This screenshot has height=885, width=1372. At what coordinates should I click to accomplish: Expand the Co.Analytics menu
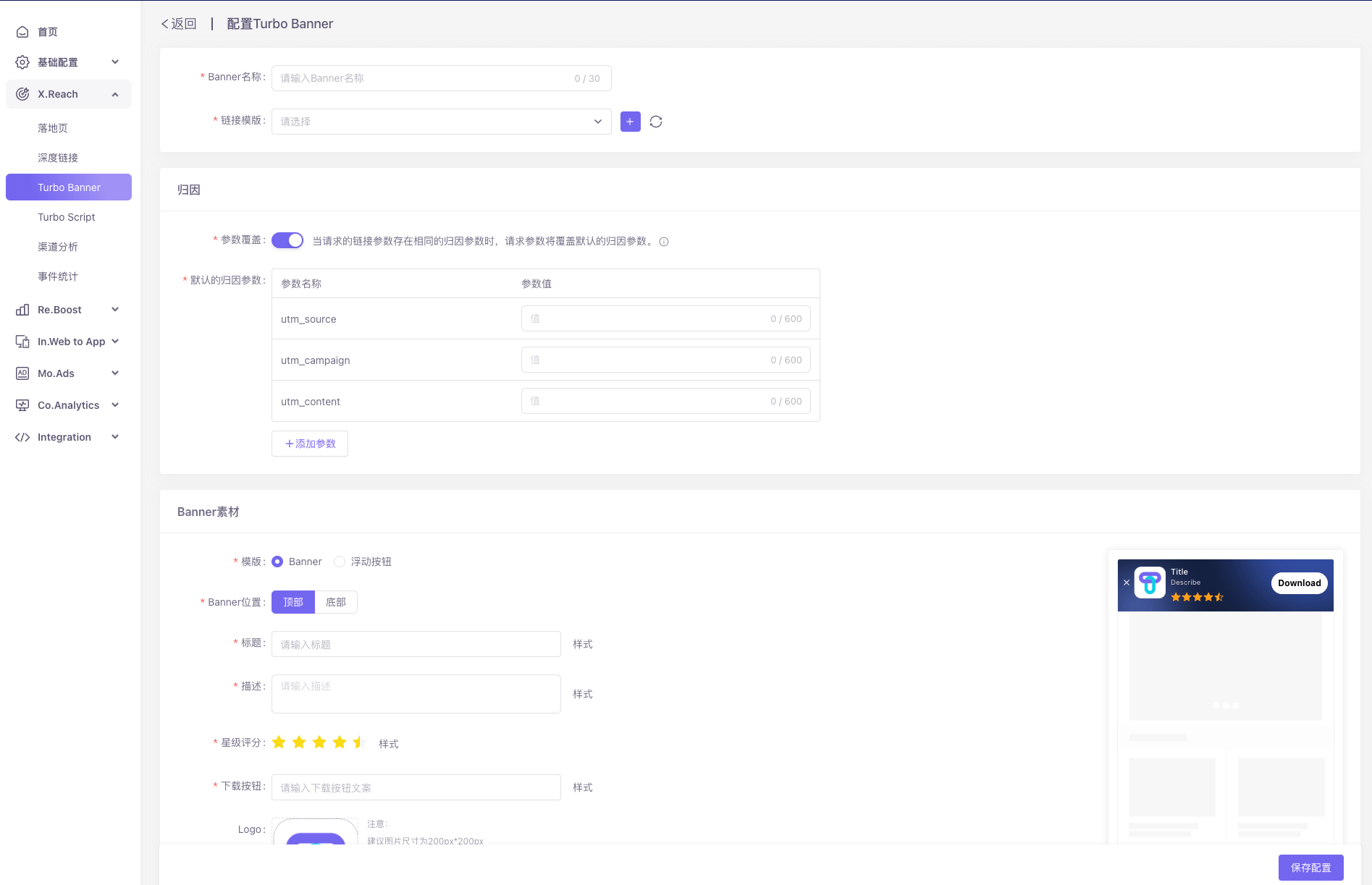pyautogui.click(x=115, y=405)
